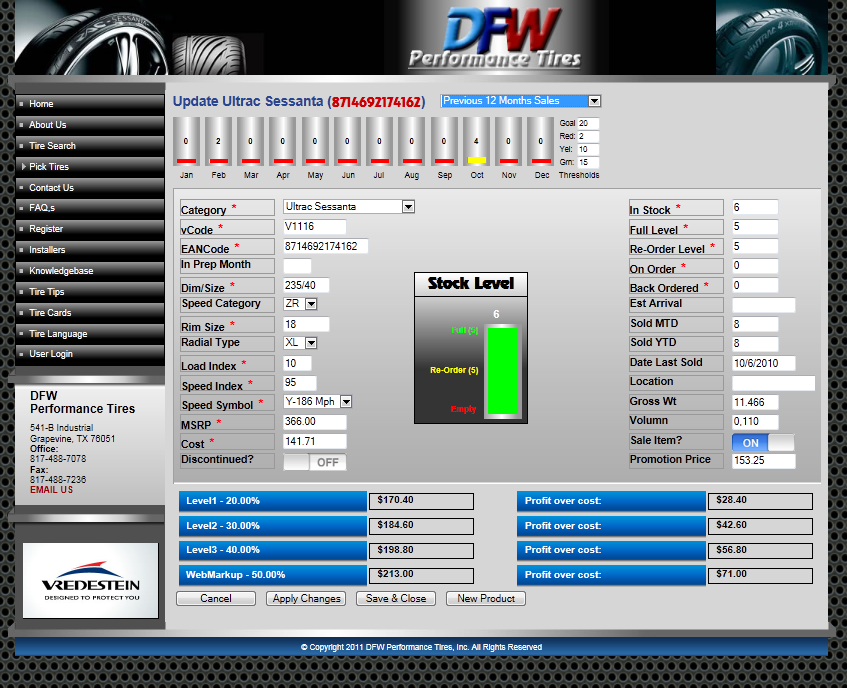Click the Level2 - 30.00% label
The width and height of the screenshot is (847, 688).
point(272,525)
